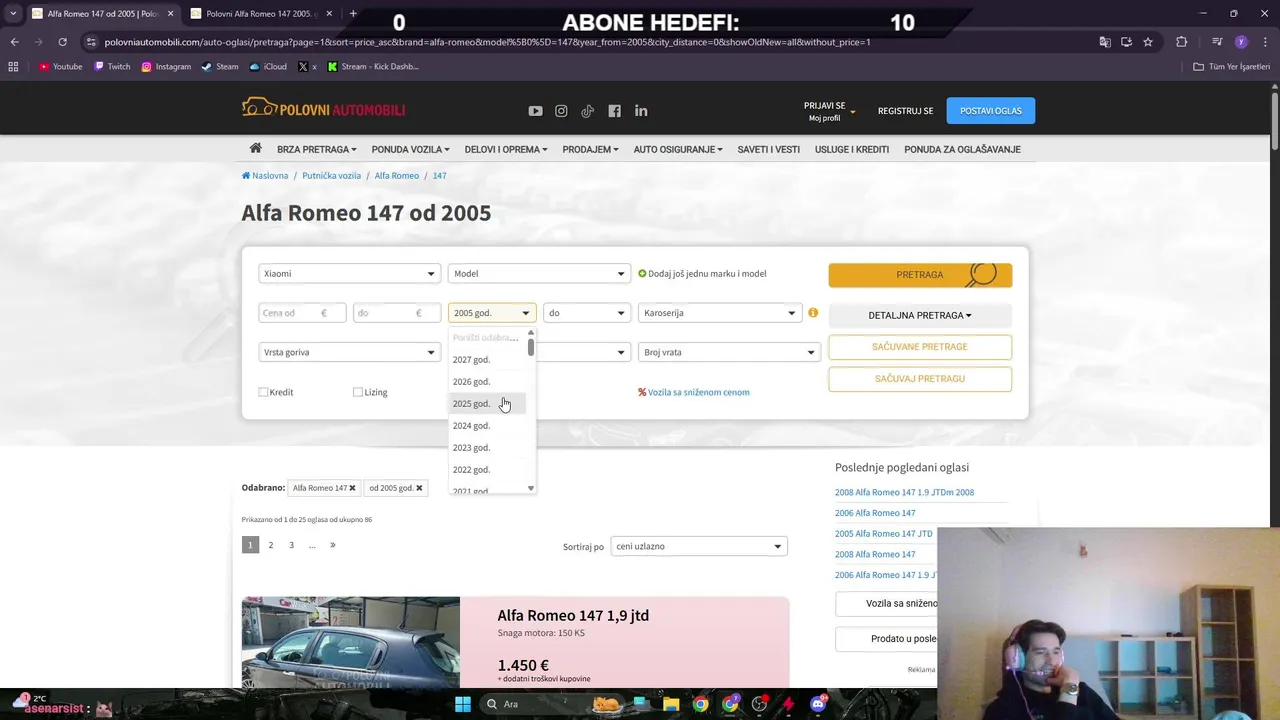Open the Broj vrata dropdown
The image size is (1280, 720).
click(x=729, y=352)
